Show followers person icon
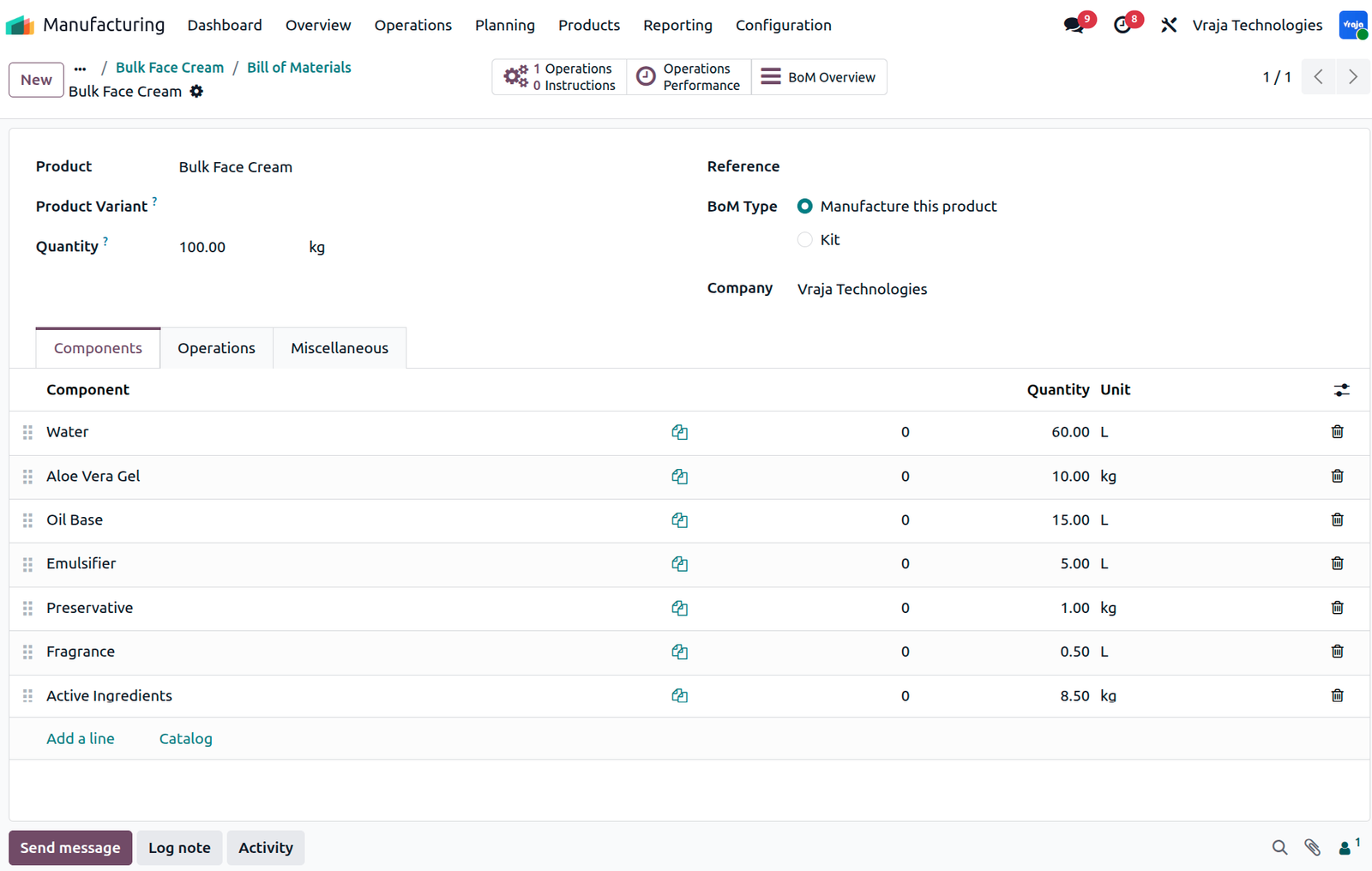 (1349, 848)
